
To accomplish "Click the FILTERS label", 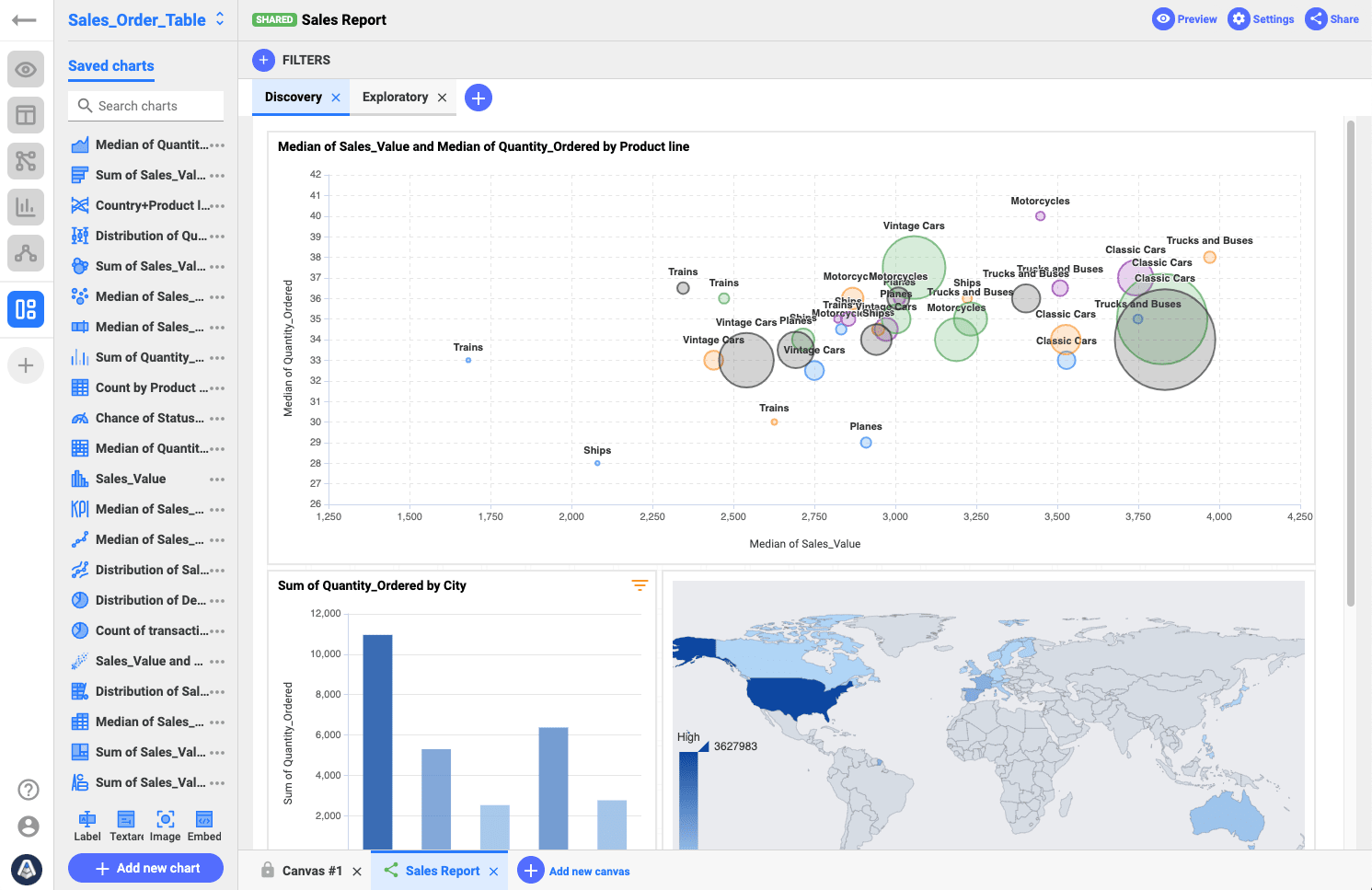I will [306, 60].
